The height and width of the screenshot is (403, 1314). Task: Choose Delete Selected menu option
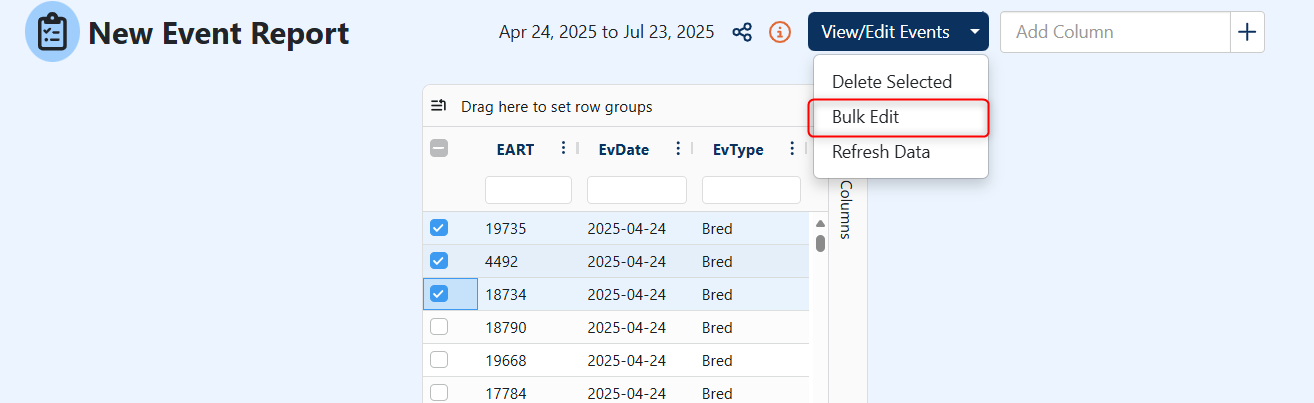tap(892, 82)
